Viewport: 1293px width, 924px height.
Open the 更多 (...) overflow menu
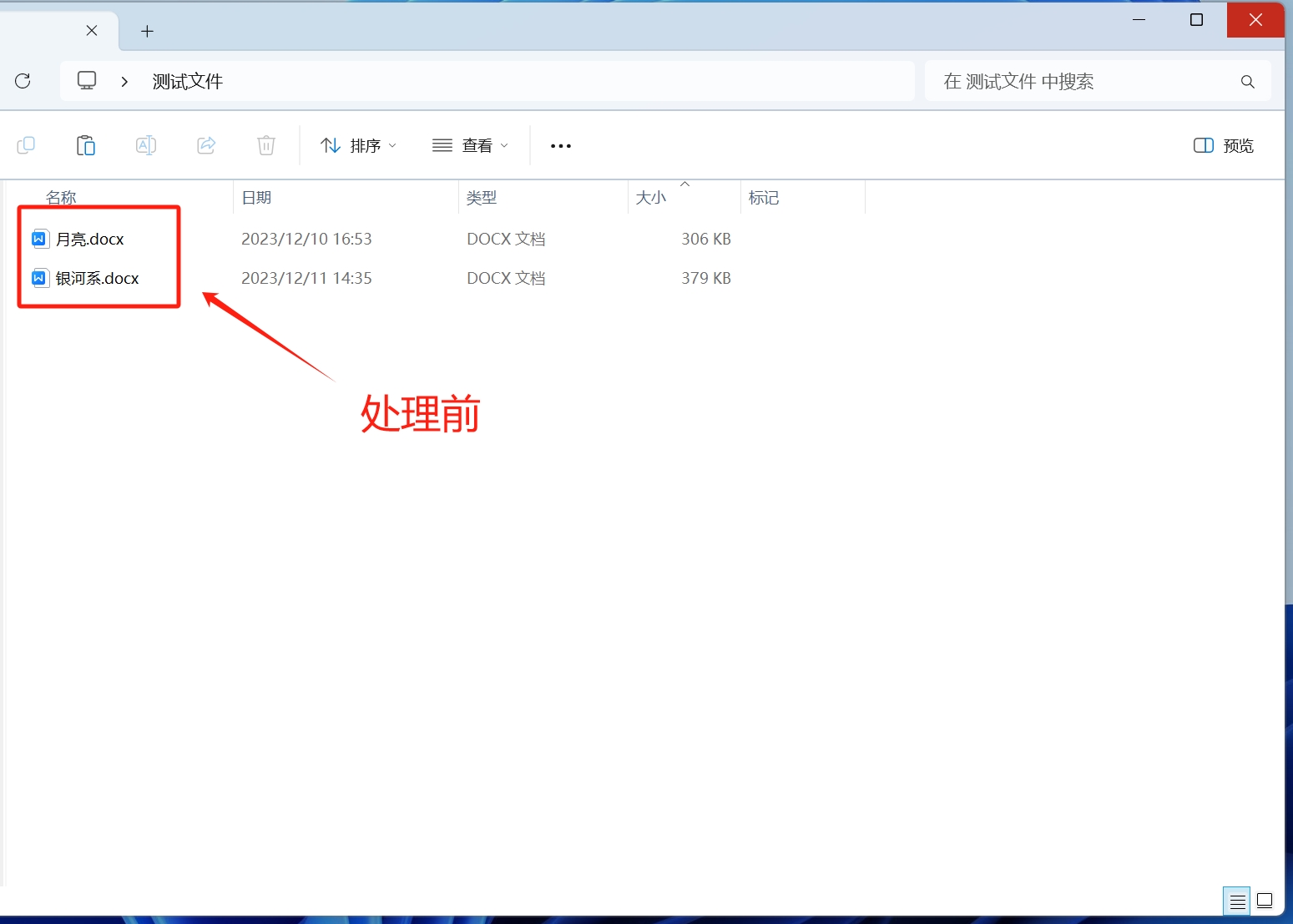(x=560, y=145)
